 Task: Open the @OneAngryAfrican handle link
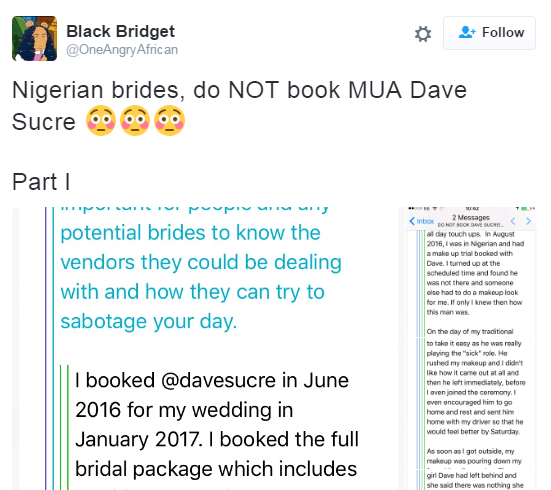[122, 50]
